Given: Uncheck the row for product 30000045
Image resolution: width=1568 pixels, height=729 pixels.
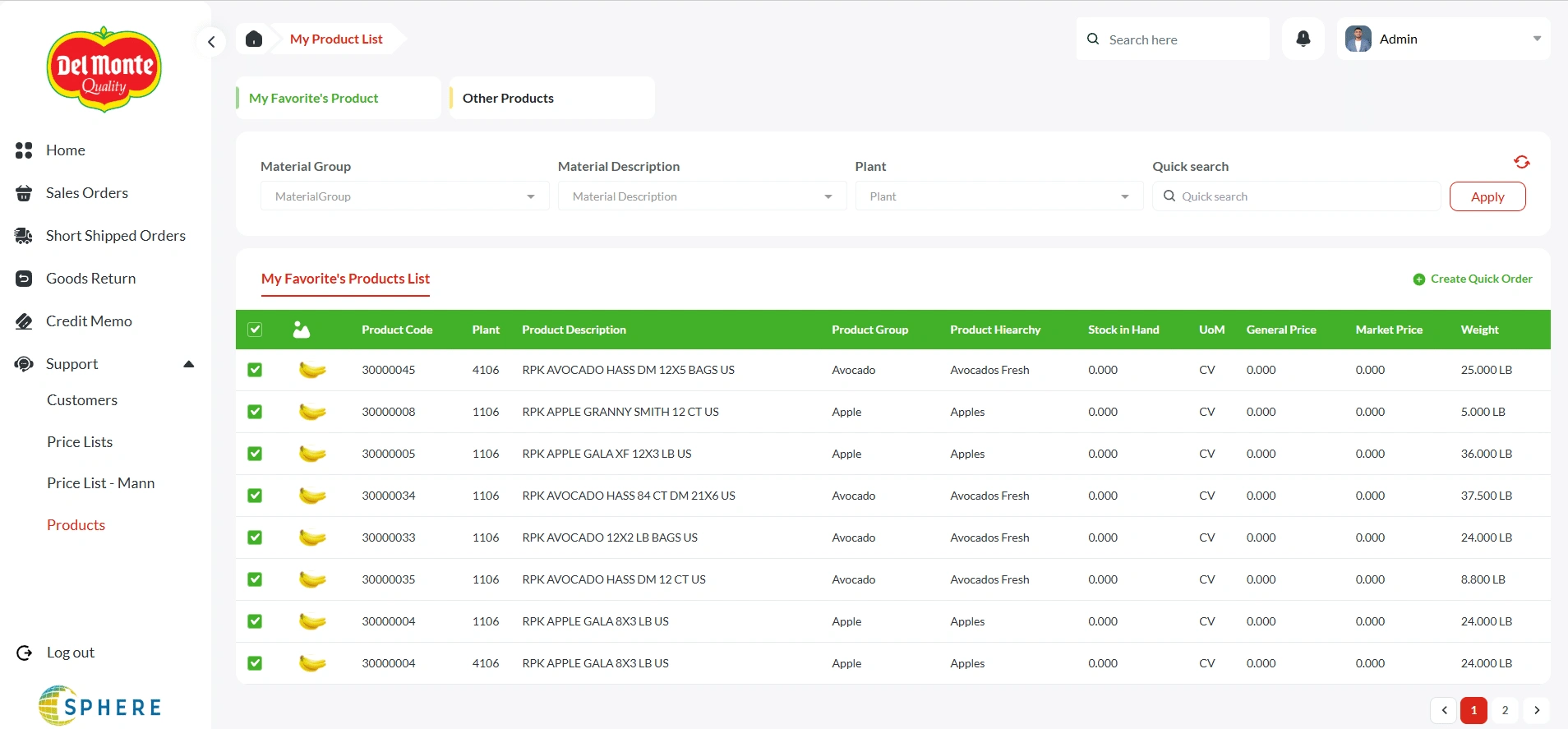Looking at the screenshot, I should click(255, 370).
